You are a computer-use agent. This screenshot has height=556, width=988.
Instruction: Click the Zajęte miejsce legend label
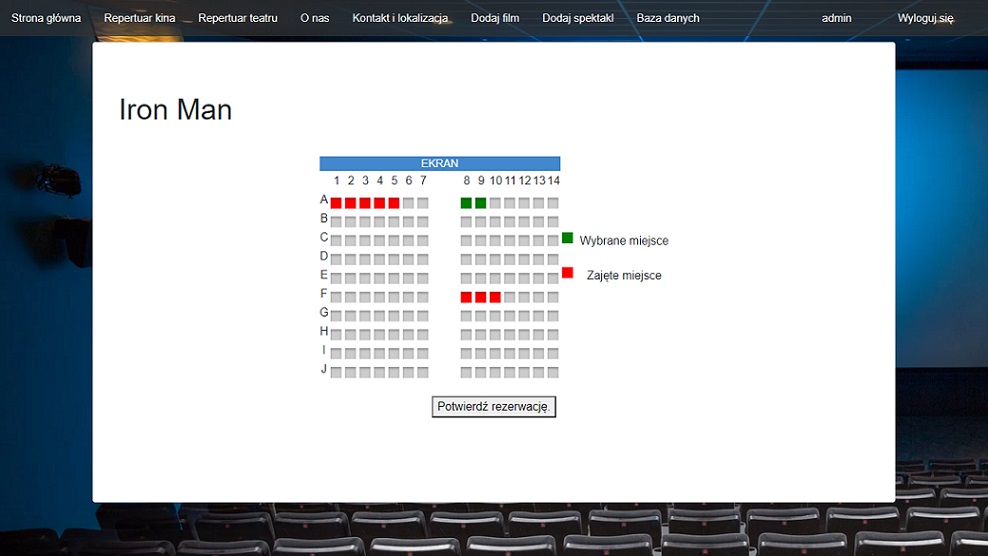click(x=624, y=275)
